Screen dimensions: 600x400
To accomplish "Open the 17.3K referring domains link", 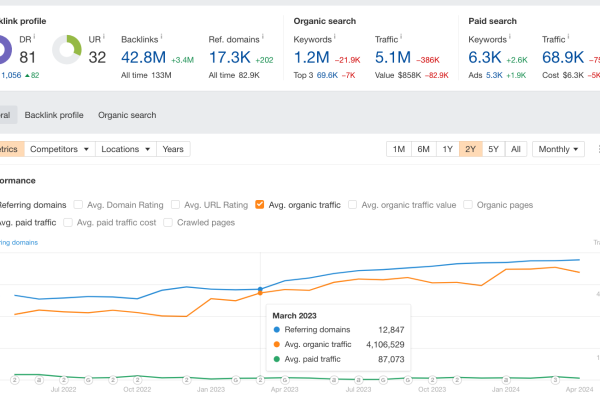I will coord(230,57).
